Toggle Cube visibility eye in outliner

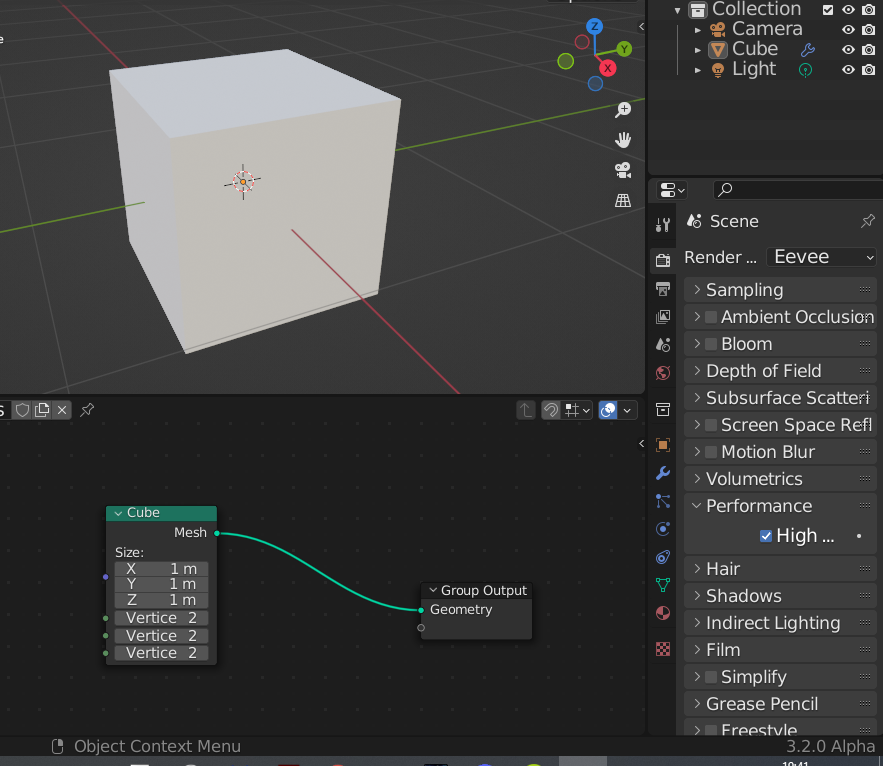[848, 50]
